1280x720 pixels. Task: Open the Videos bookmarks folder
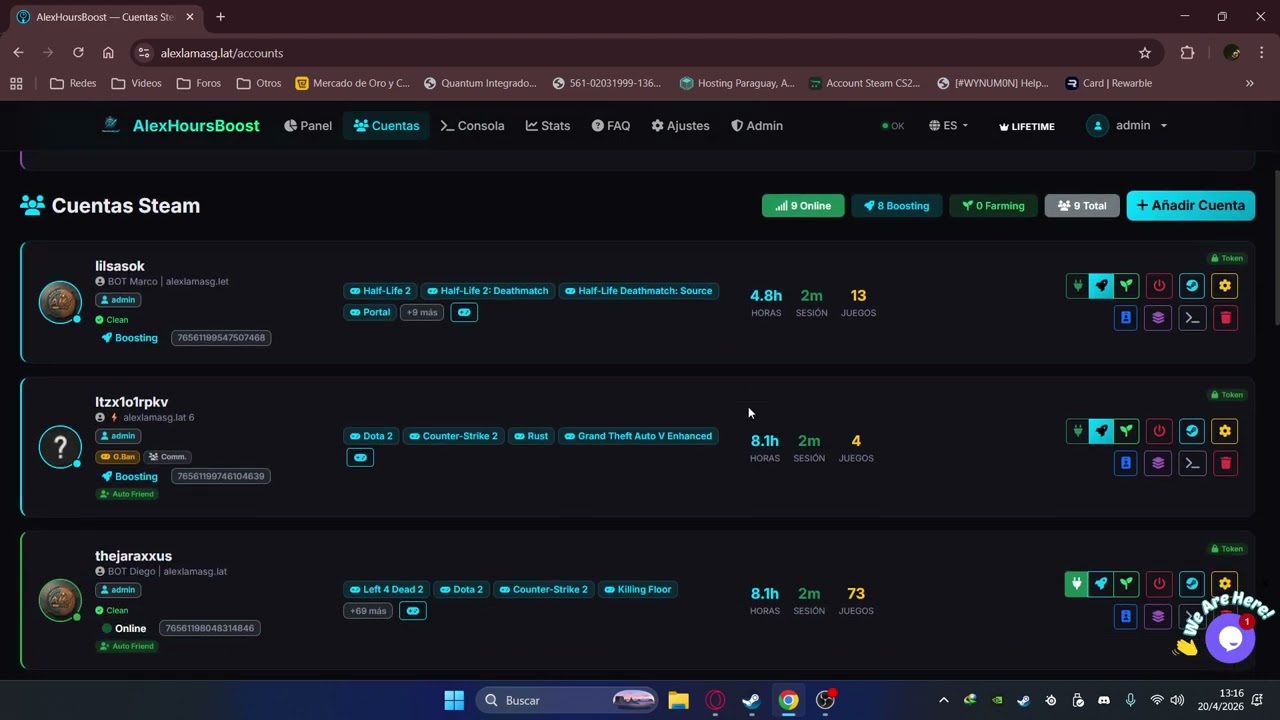136,83
